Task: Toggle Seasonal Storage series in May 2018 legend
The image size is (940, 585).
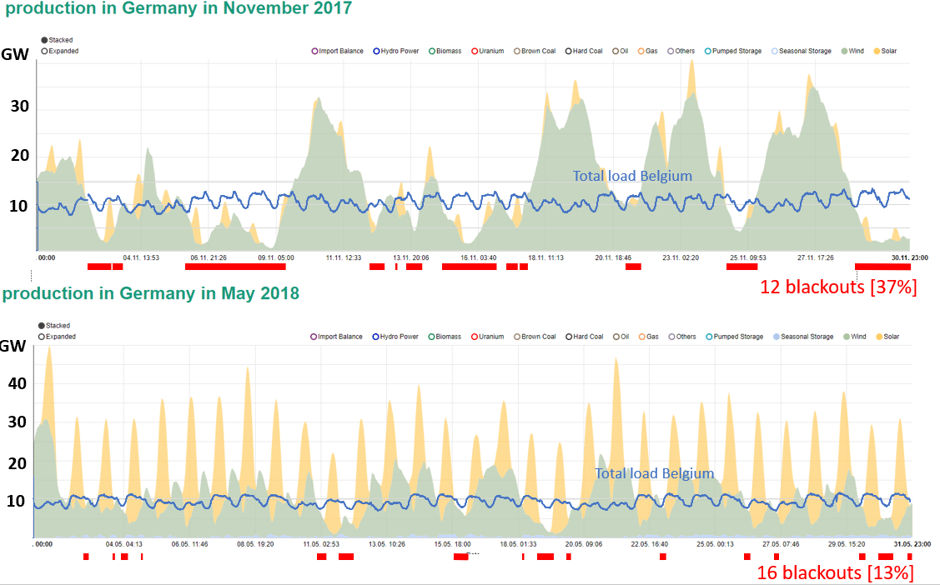Action: pos(803,336)
